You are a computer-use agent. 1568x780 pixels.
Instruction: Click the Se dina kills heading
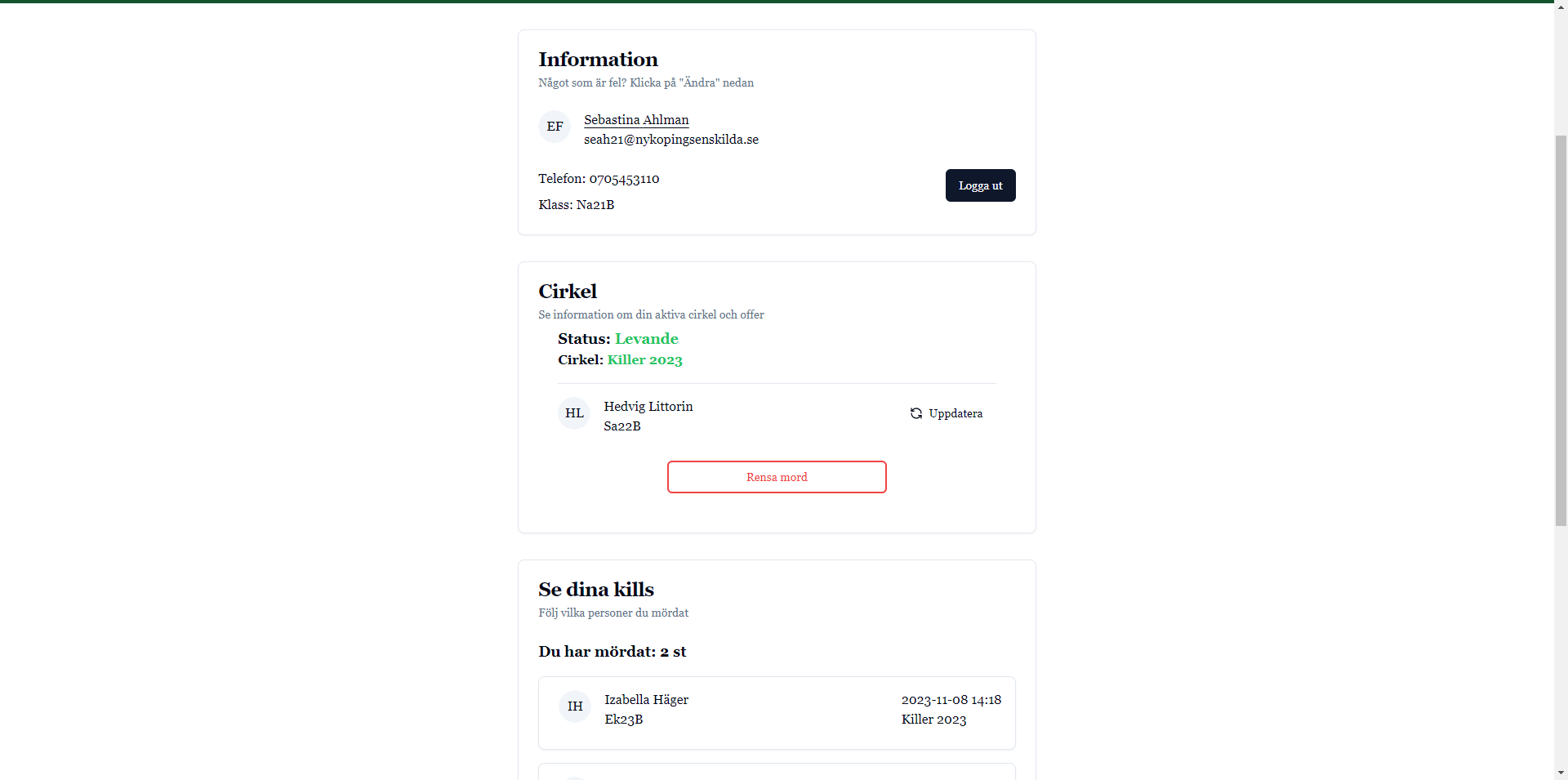pos(596,590)
